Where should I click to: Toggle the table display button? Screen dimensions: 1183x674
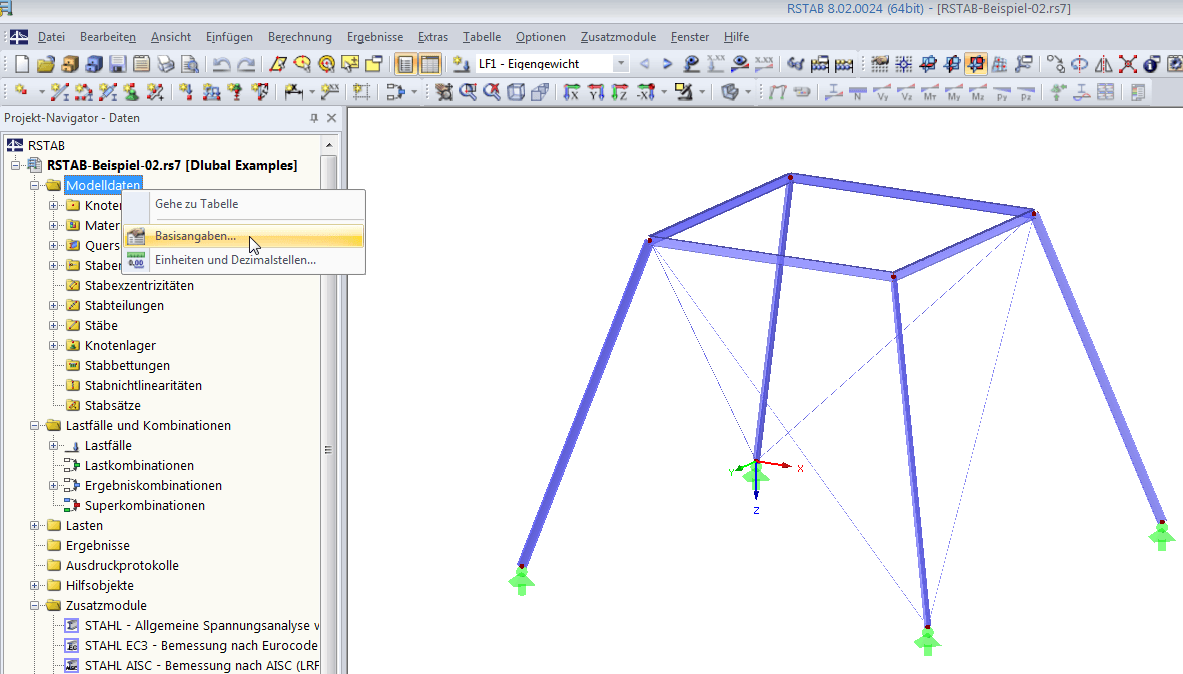point(429,64)
